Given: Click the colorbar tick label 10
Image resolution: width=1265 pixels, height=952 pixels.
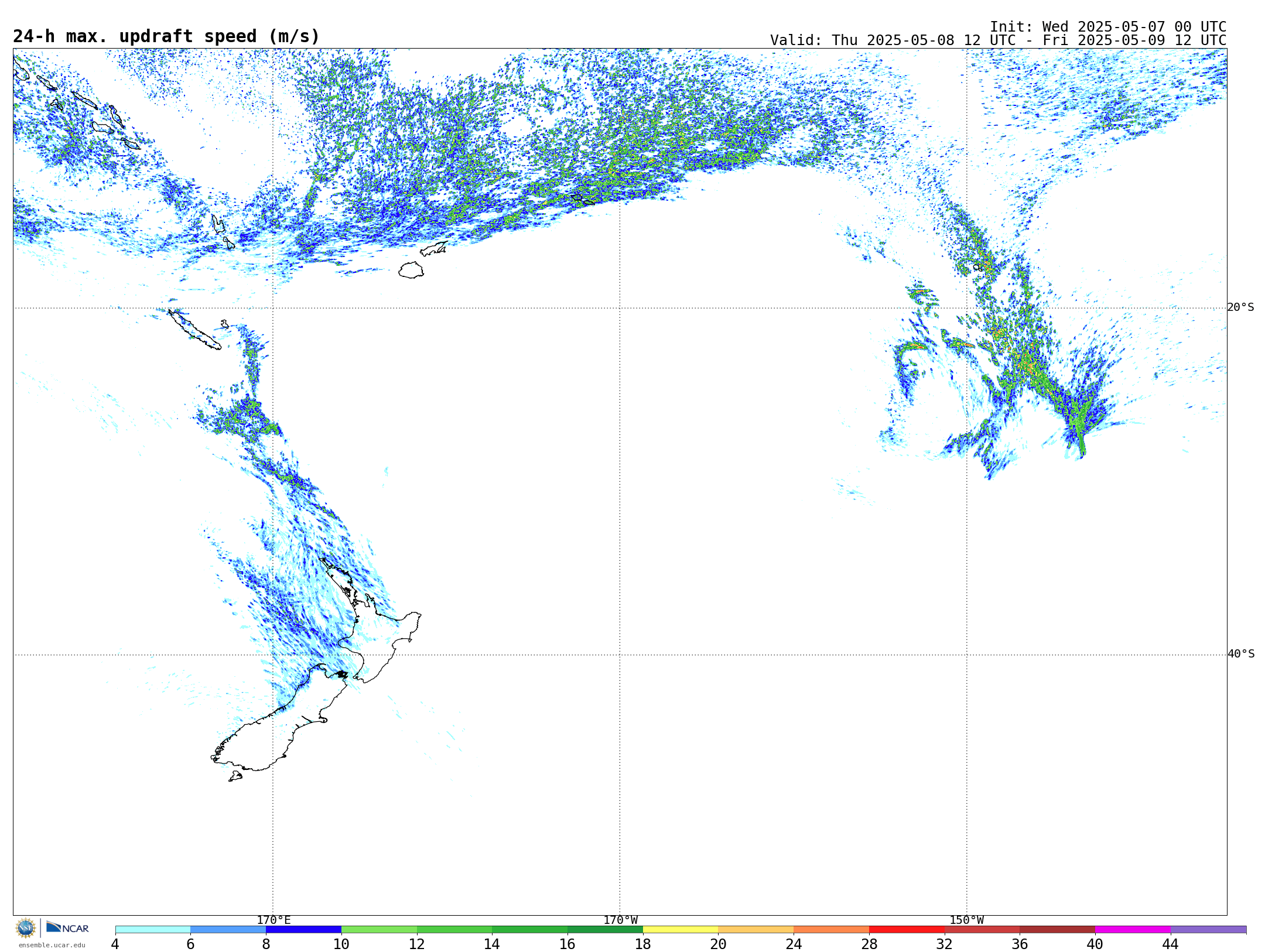Looking at the screenshot, I should pos(341,944).
